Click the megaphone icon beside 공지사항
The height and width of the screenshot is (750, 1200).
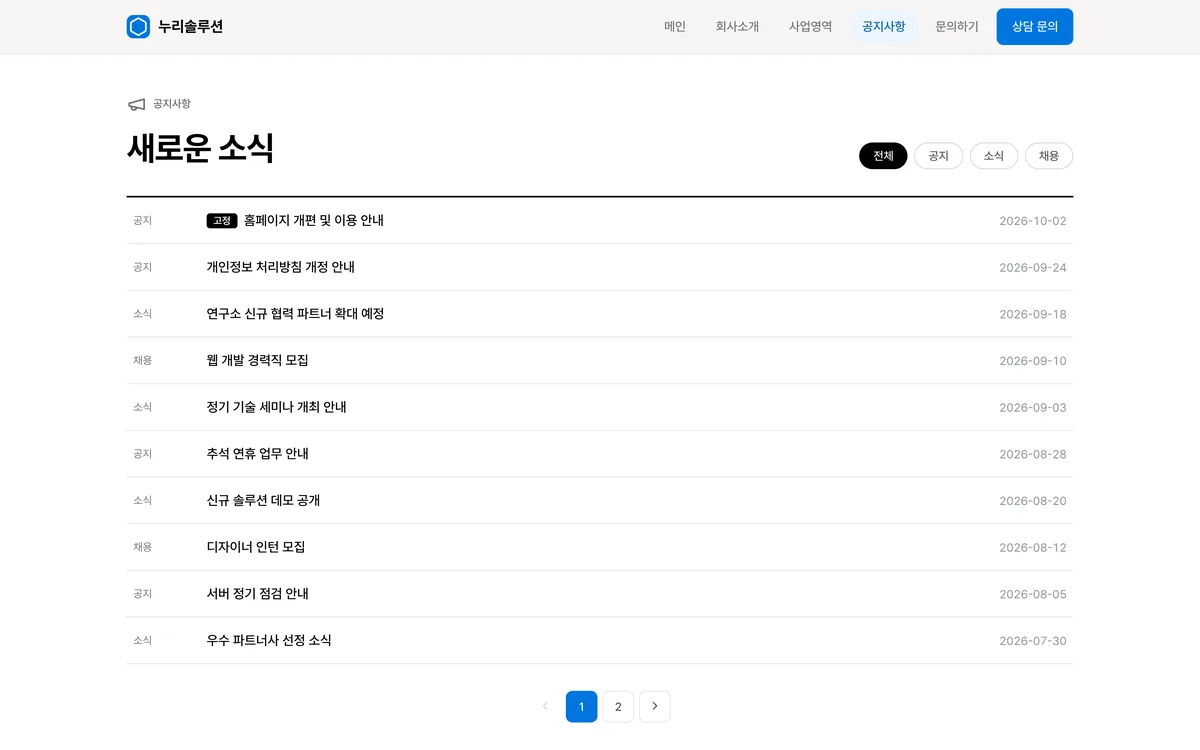137,104
